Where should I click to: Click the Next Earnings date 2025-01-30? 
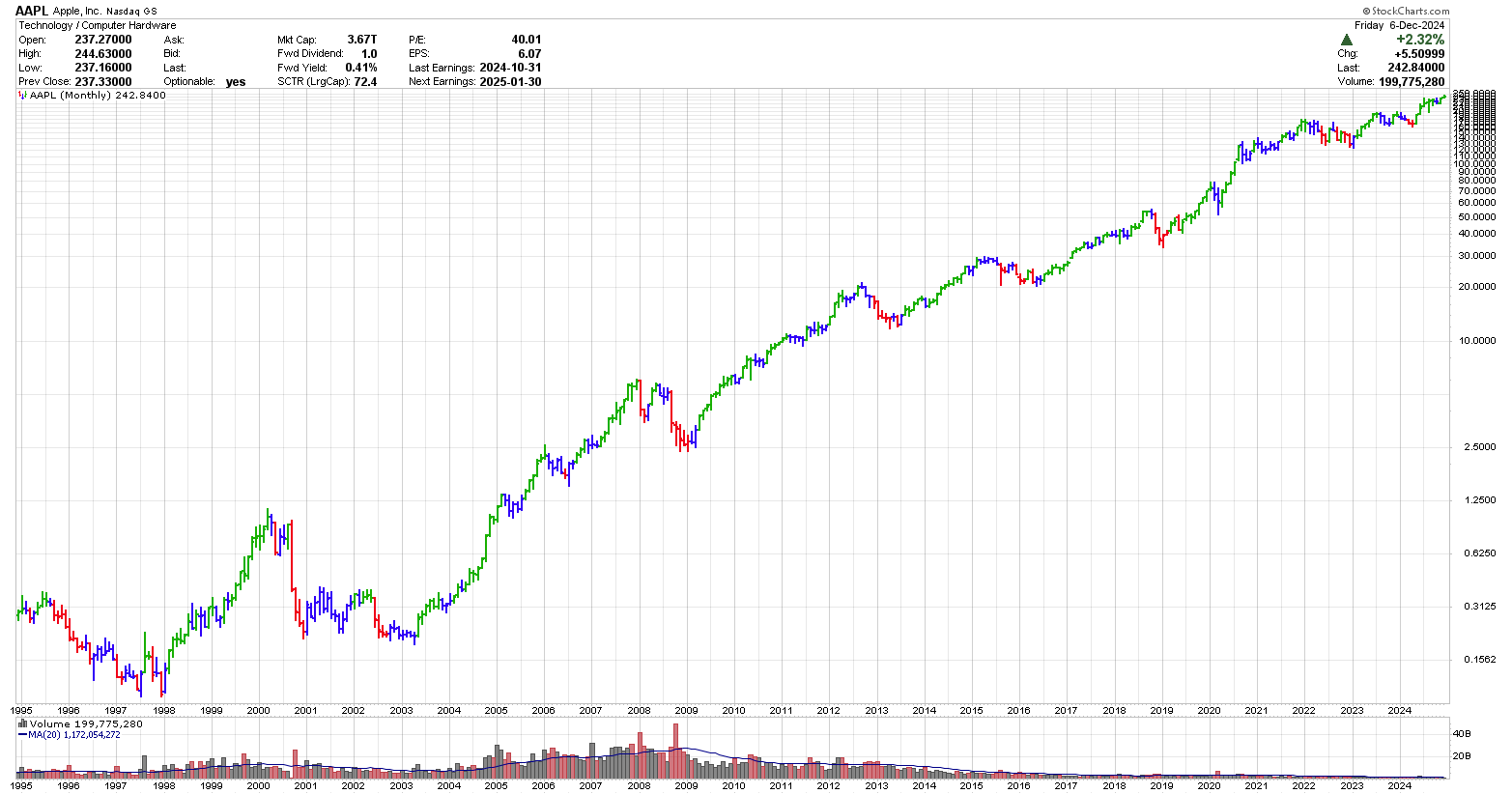[510, 82]
